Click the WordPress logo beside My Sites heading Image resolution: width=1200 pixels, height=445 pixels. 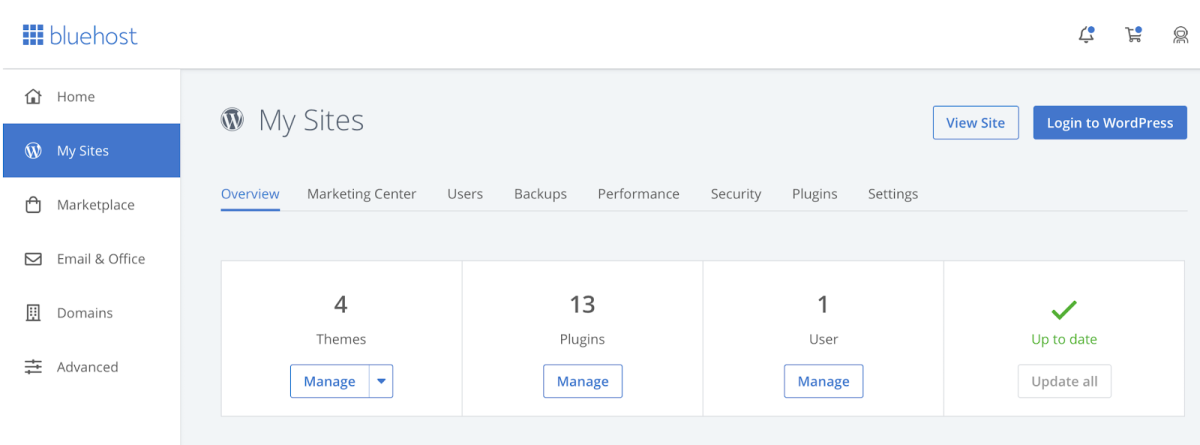[232, 120]
